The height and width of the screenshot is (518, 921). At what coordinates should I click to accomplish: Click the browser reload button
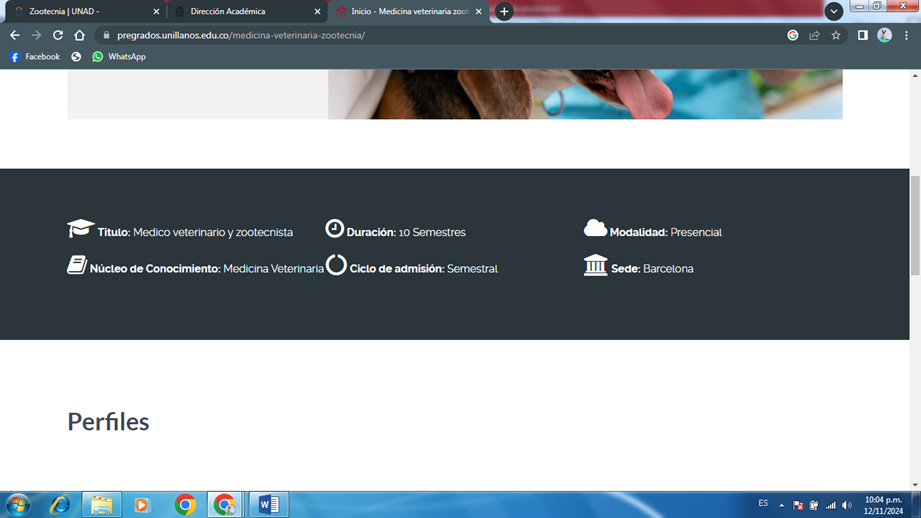(x=58, y=35)
